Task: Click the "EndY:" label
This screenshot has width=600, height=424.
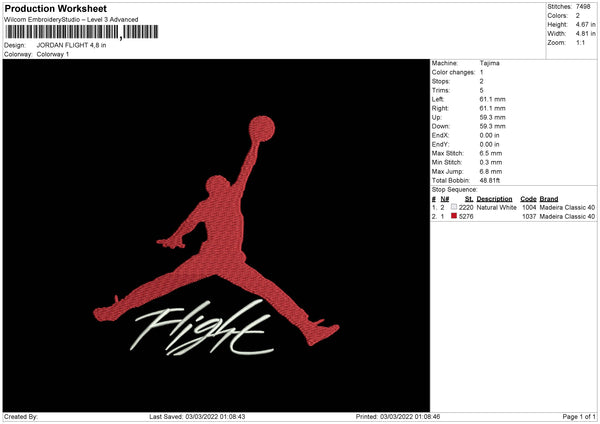Action: click(440, 144)
